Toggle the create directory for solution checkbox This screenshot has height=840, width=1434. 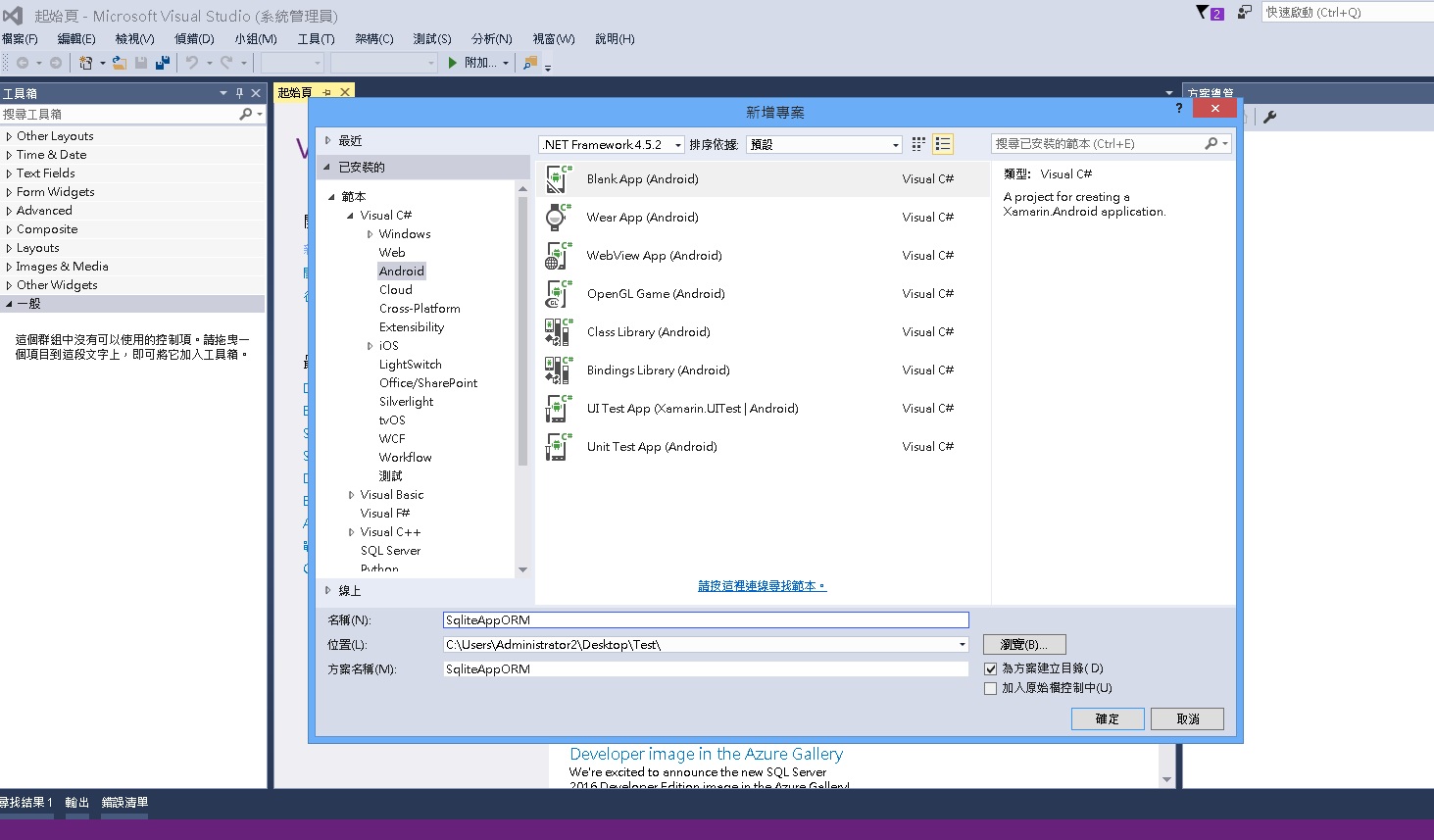click(990, 668)
